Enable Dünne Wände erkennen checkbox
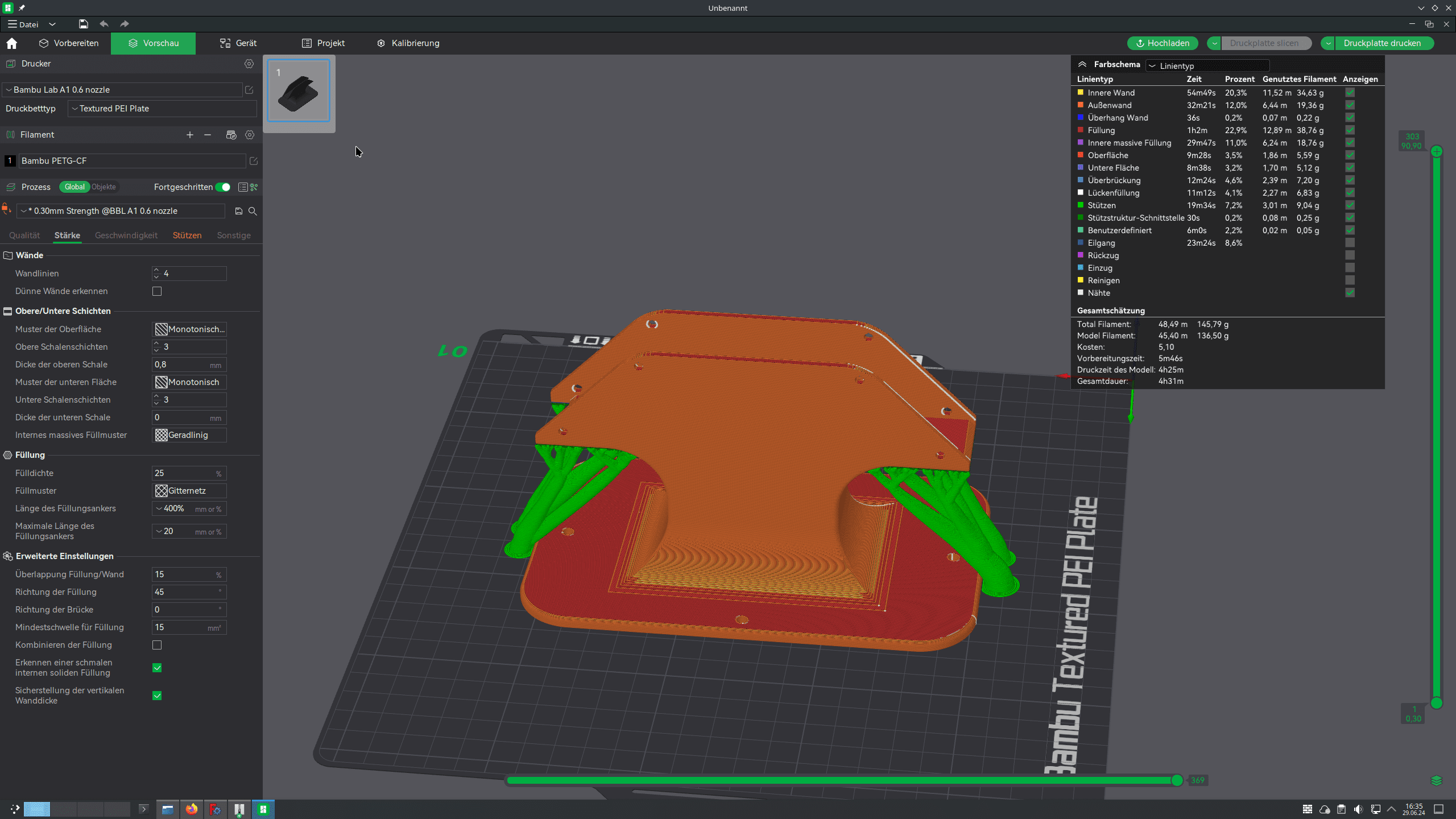This screenshot has height=819, width=1456. tap(157, 291)
